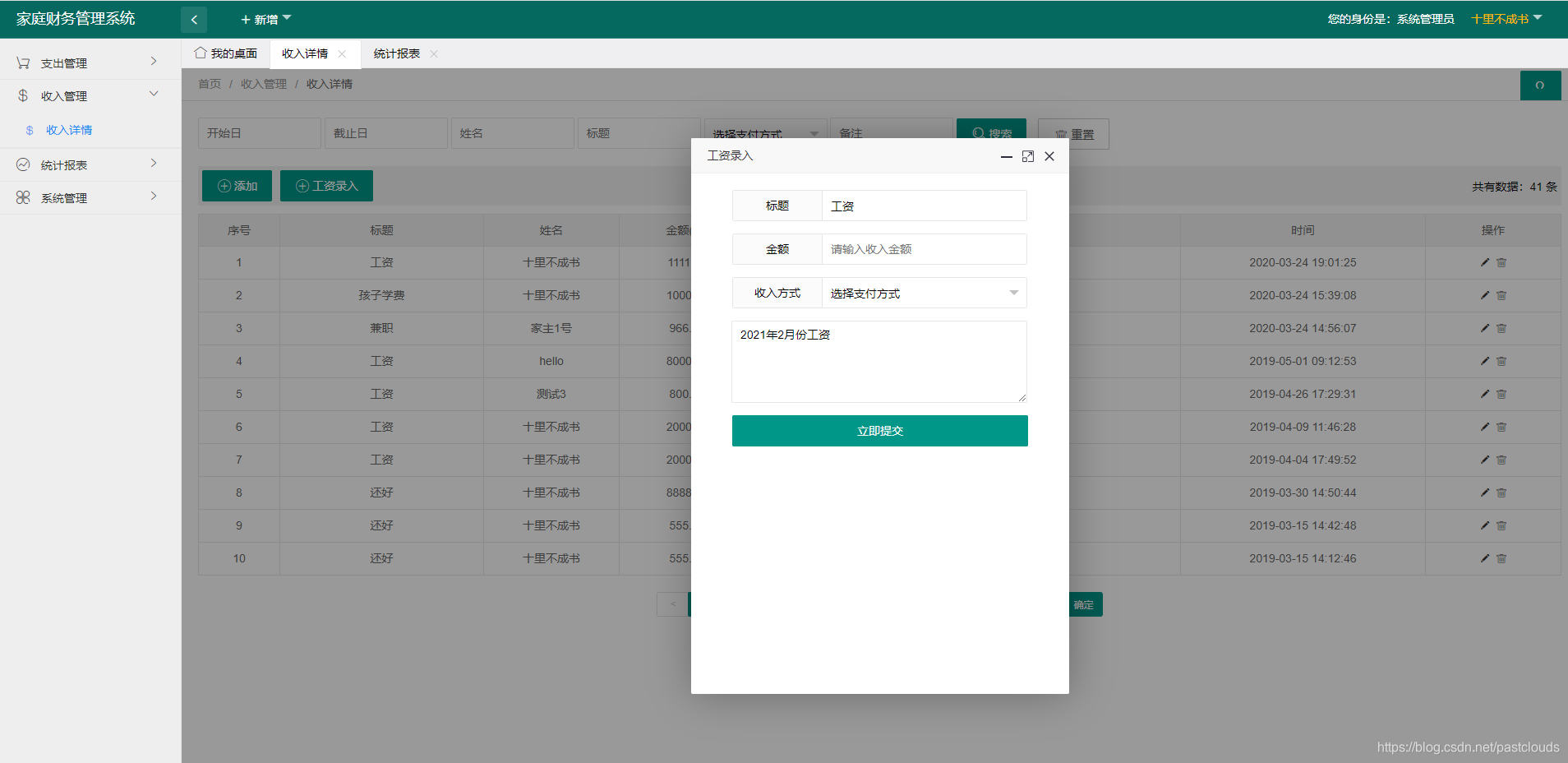Image resolution: width=1568 pixels, height=763 pixels.
Task: Click the 开始日 date field
Action: tap(260, 133)
